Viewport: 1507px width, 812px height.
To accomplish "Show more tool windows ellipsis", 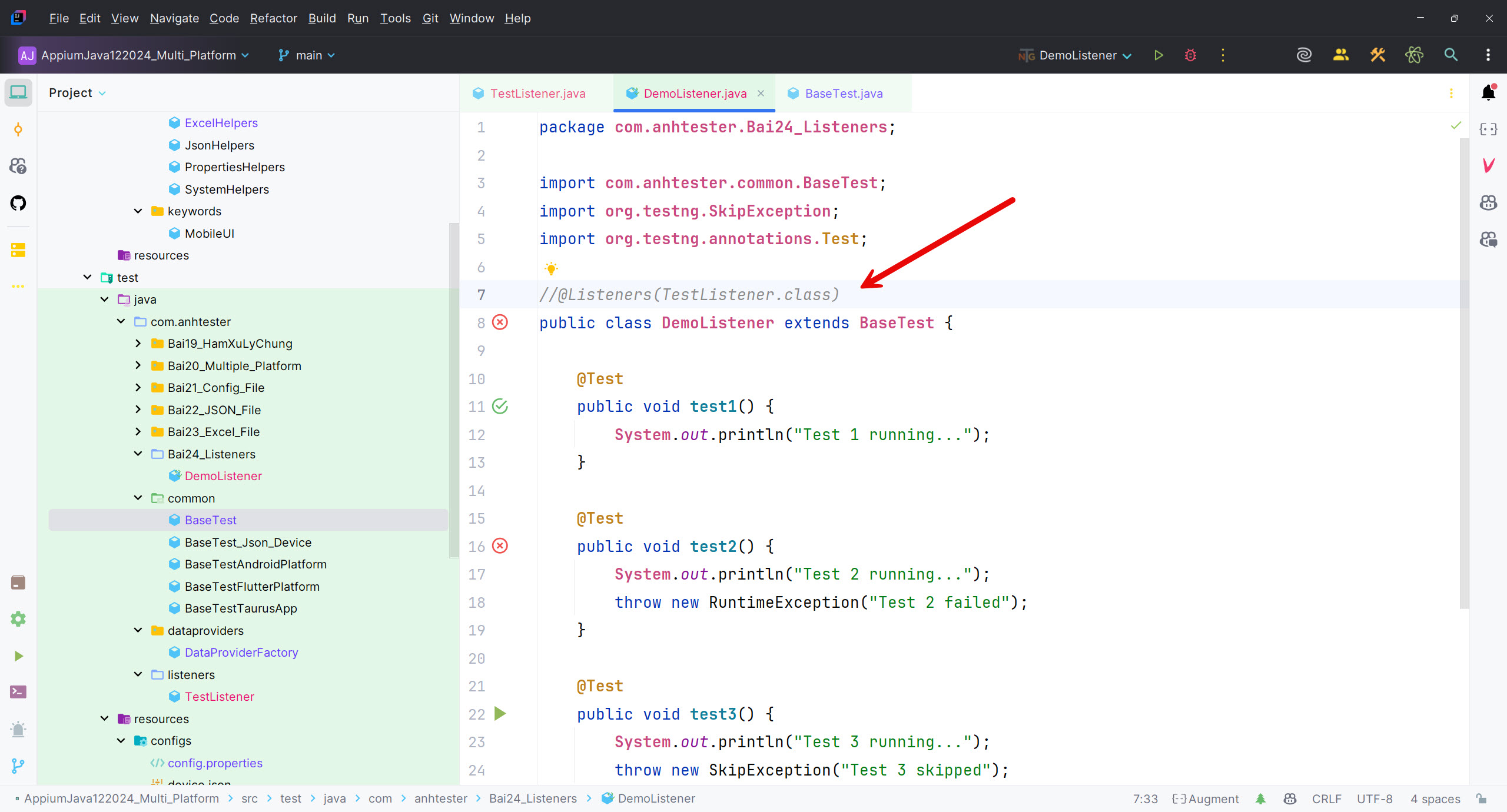I will tap(18, 287).
